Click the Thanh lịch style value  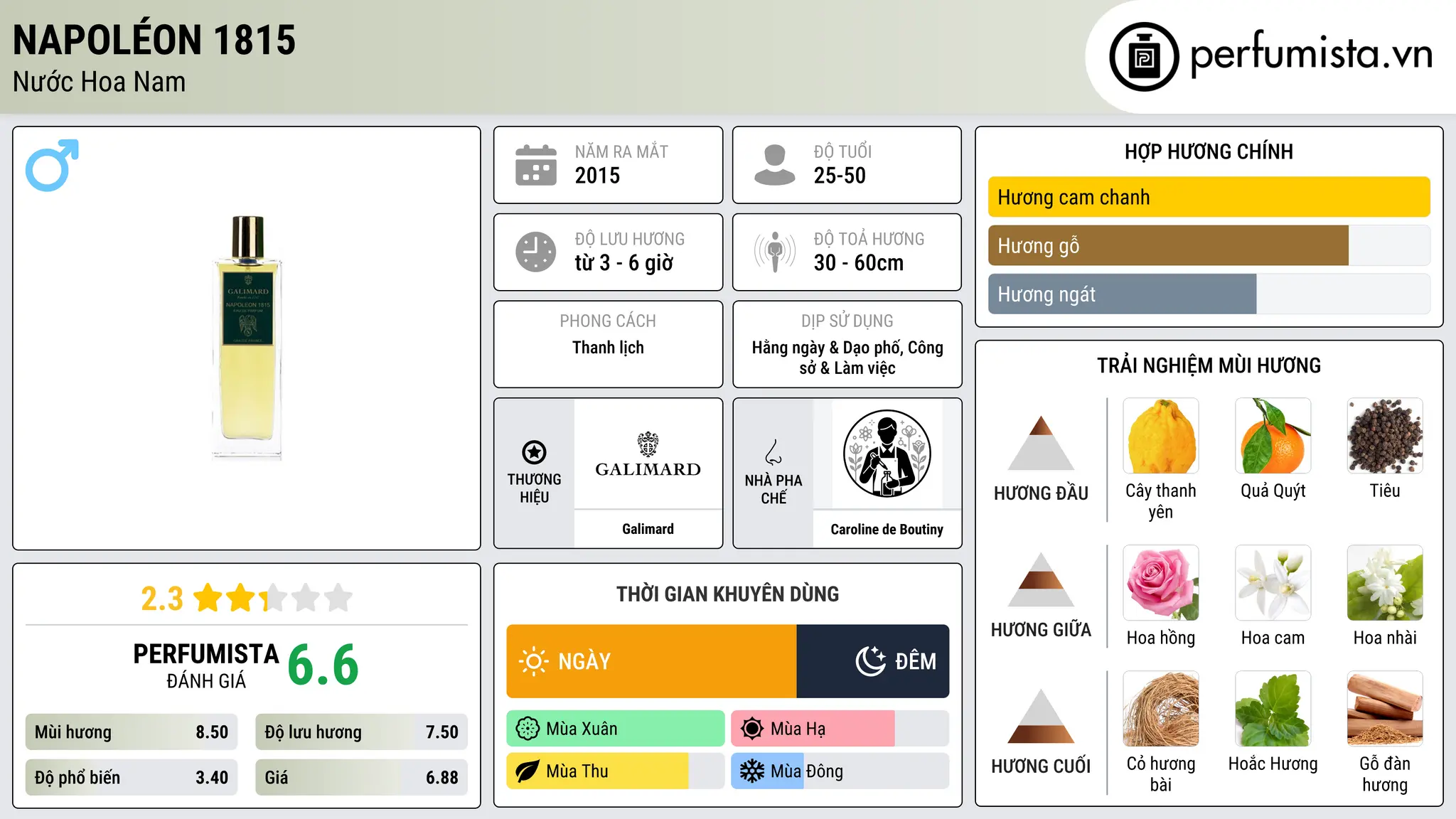click(608, 348)
